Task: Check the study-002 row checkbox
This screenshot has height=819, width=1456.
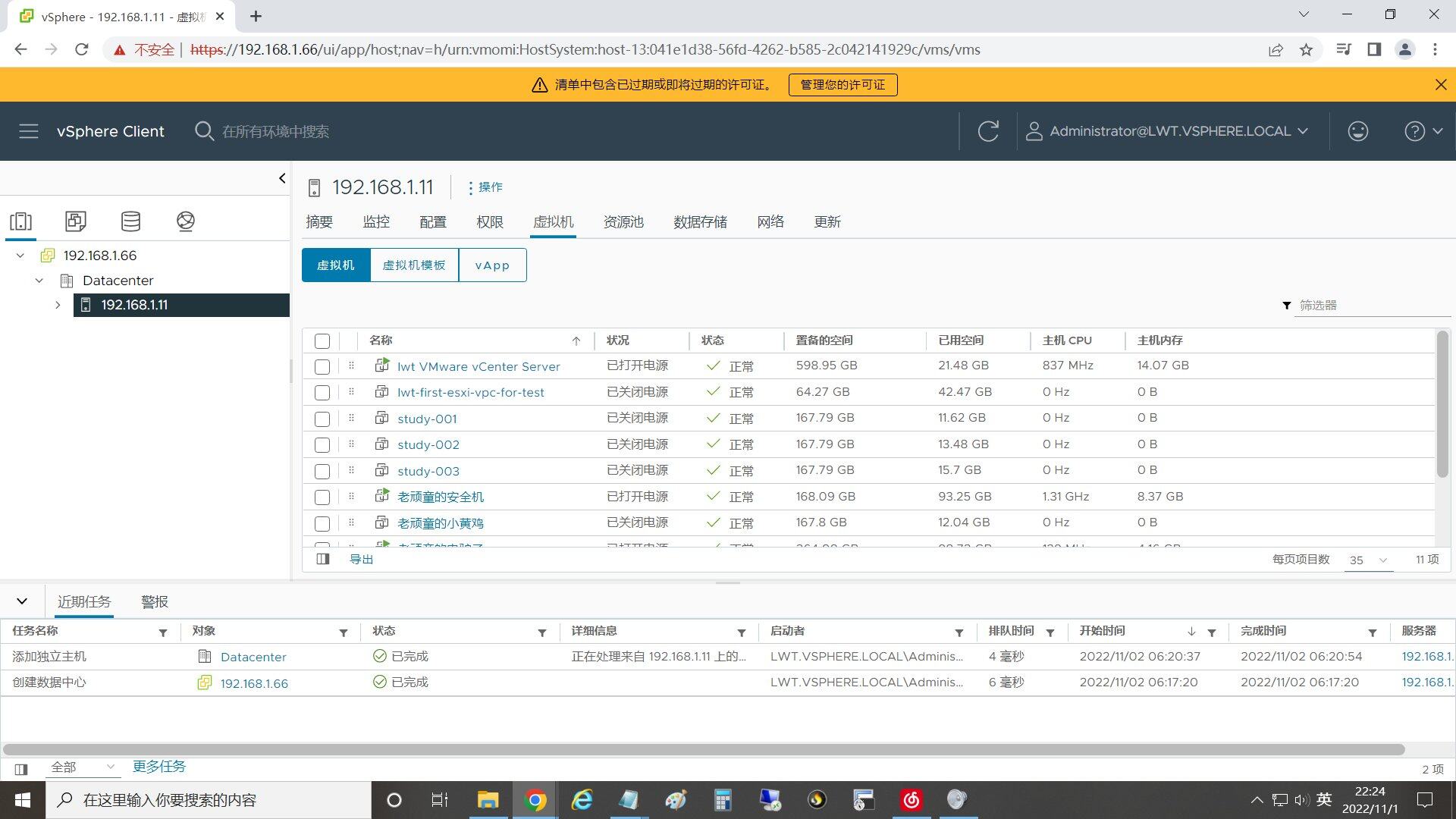Action: [x=322, y=445]
